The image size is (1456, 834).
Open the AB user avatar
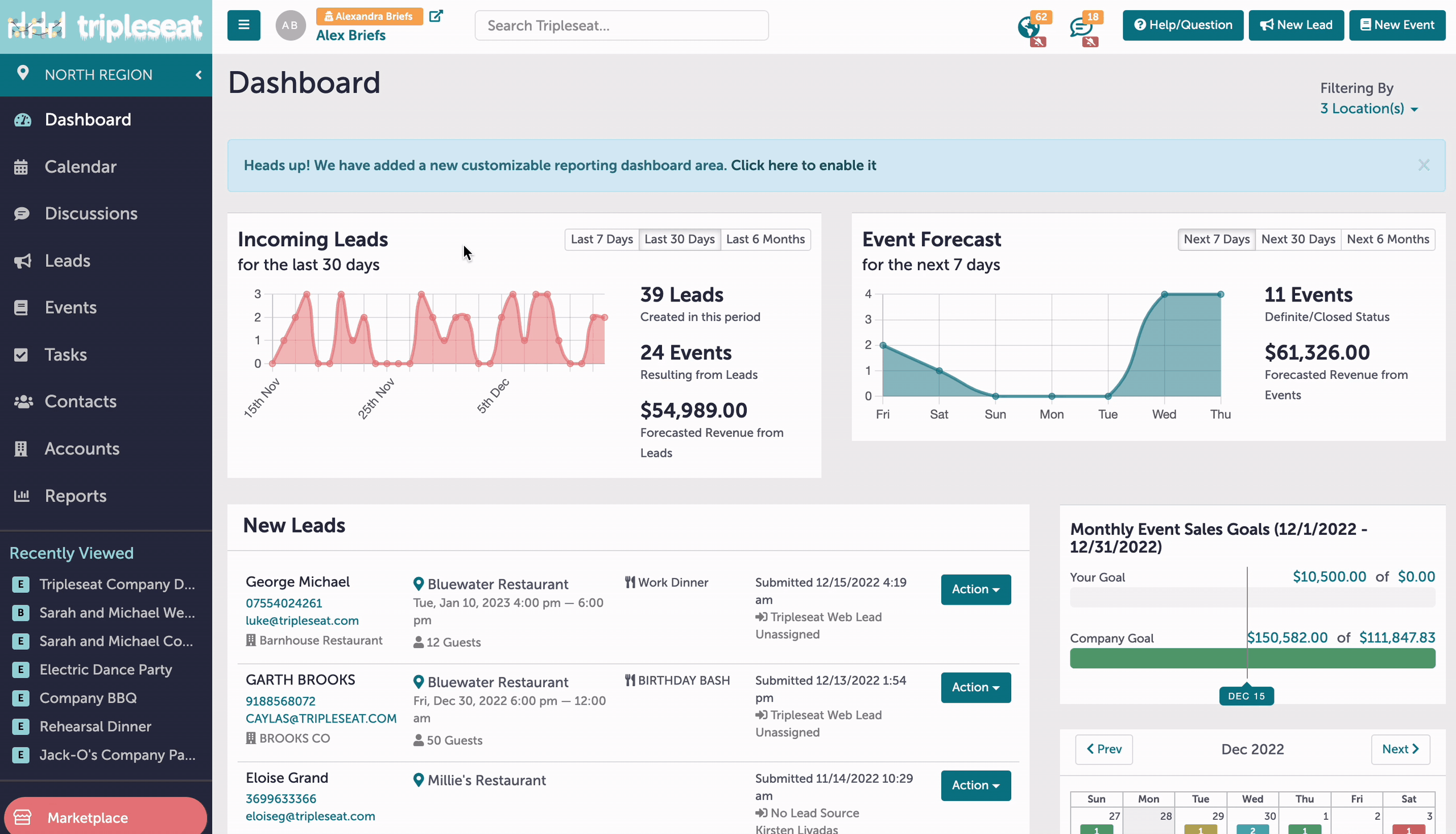point(290,25)
